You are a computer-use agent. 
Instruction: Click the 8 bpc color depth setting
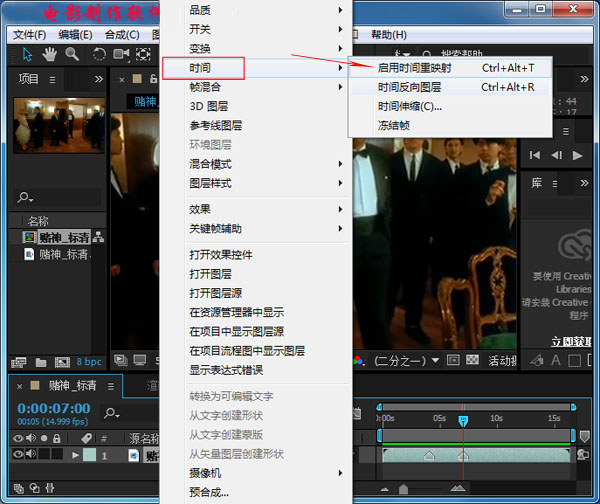(89, 362)
